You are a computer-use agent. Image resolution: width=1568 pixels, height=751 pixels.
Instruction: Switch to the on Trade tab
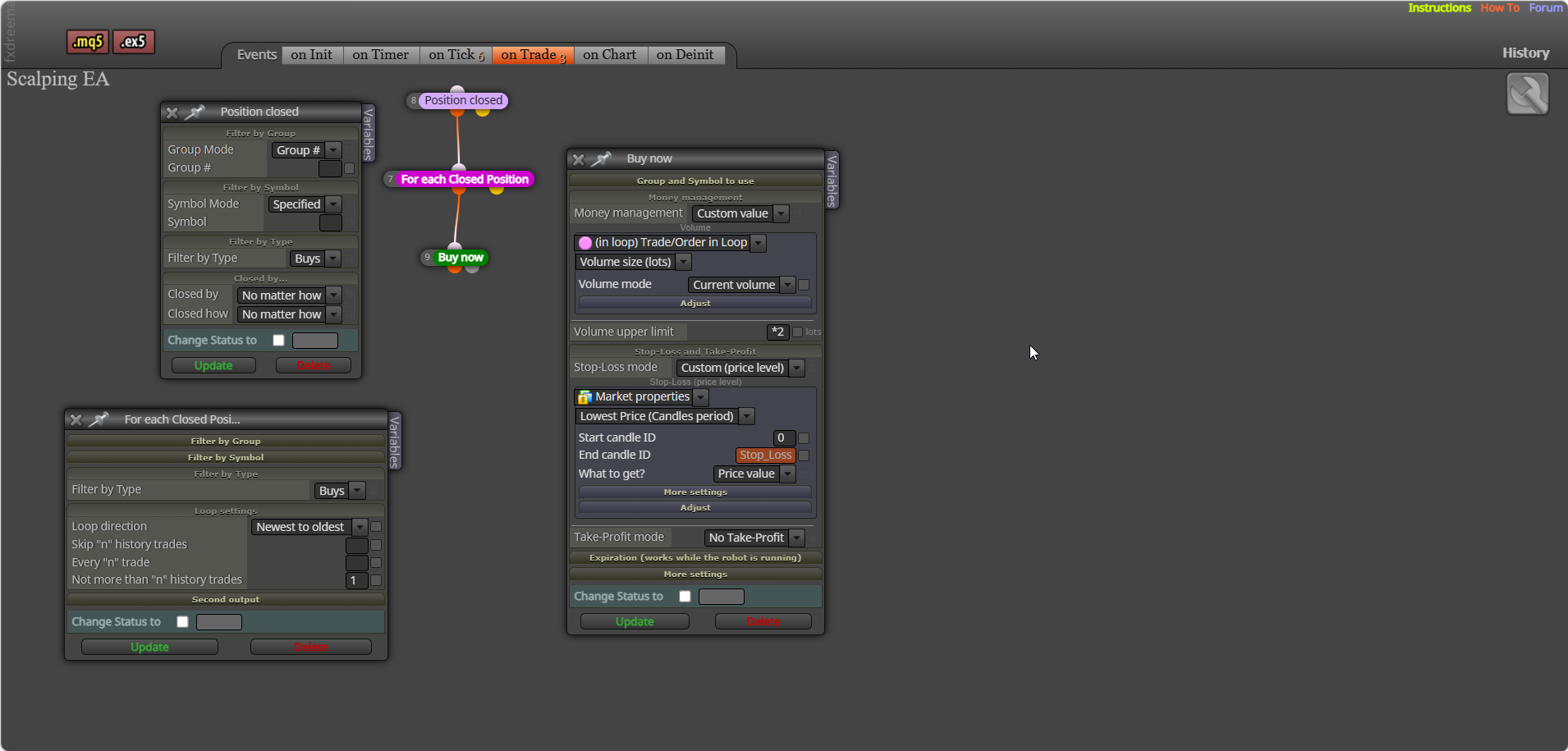[x=534, y=55]
